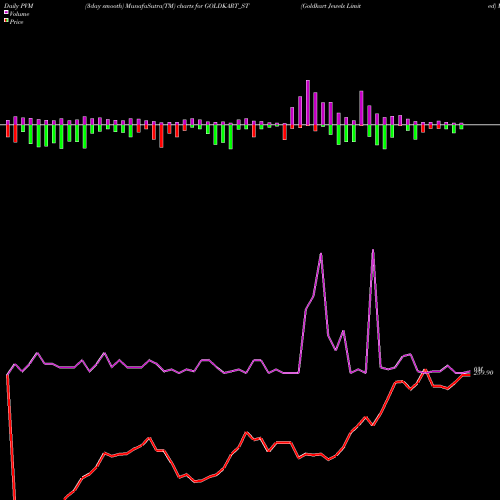Select the 'Volume' legend label
The height and width of the screenshot is (500, 500).
[x=19, y=14]
